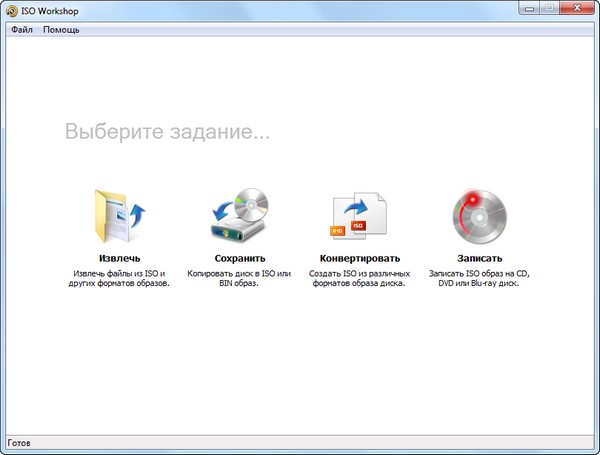
Task: Click the IMG to ISO convert icon
Action: 359,216
